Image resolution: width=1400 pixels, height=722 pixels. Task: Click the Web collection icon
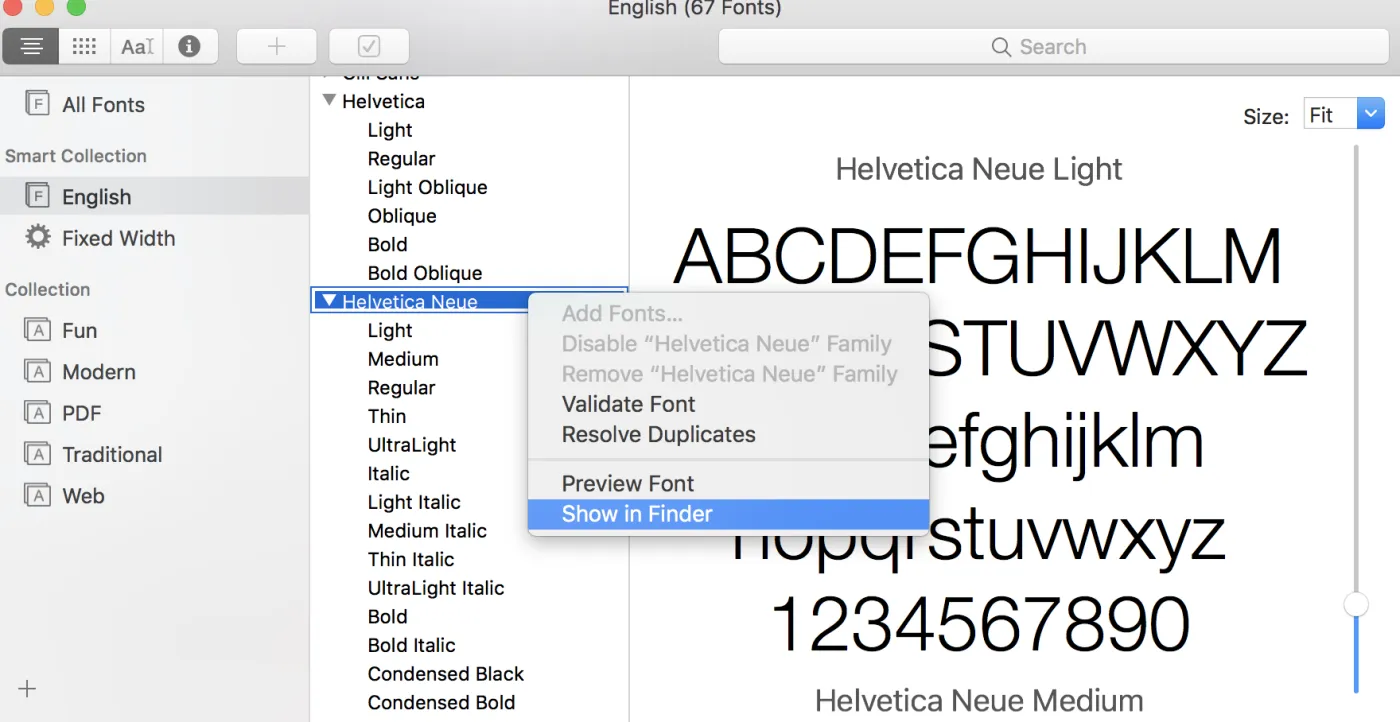pos(37,496)
